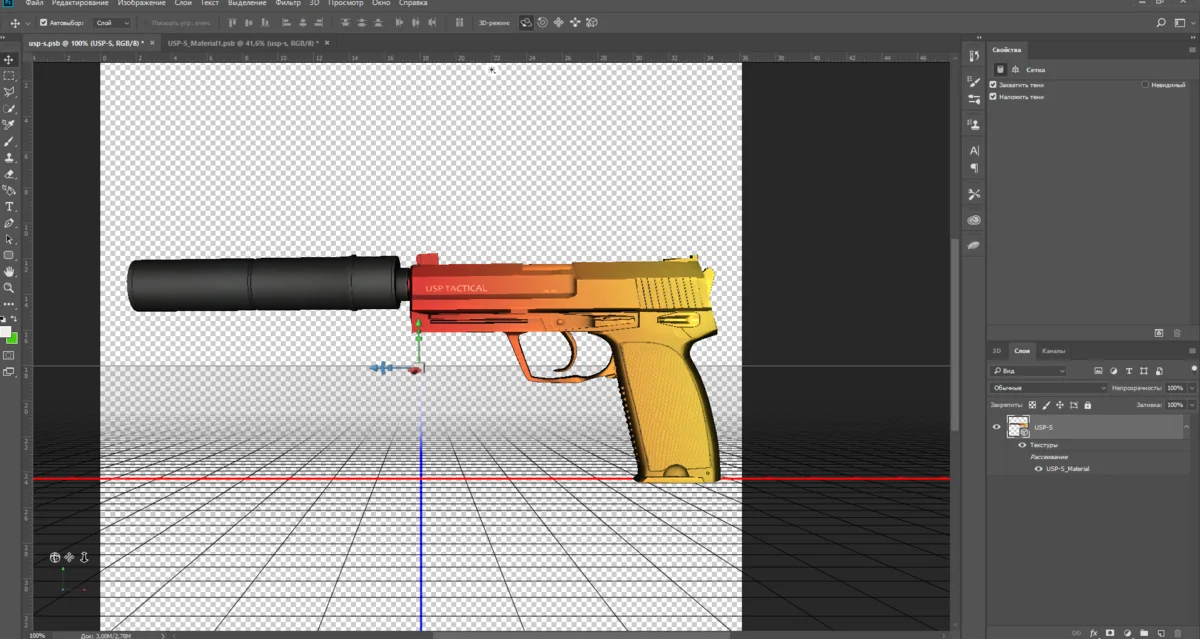This screenshot has width=1200, height=639.
Task: Toggle visibility of Текстуры
Action: point(1022,445)
